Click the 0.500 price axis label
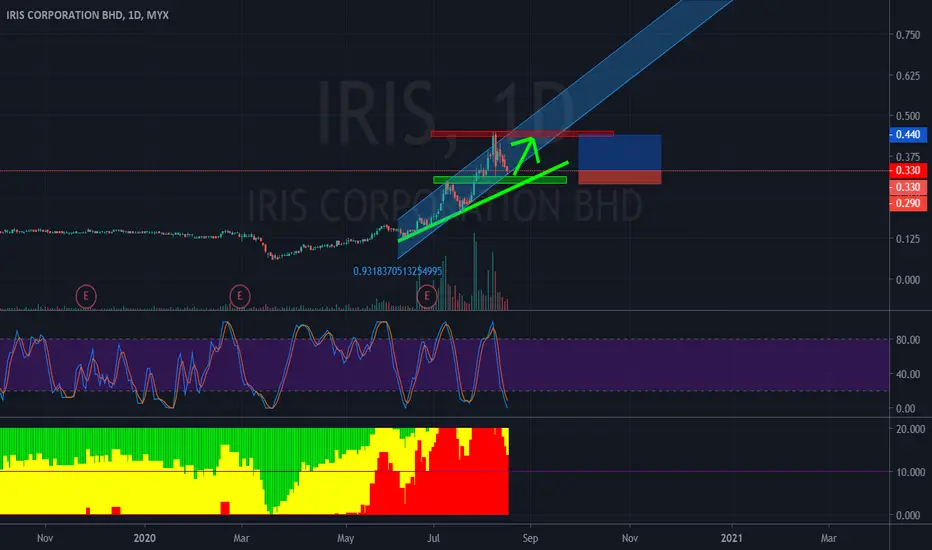This screenshot has height=550, width=932. (908, 116)
